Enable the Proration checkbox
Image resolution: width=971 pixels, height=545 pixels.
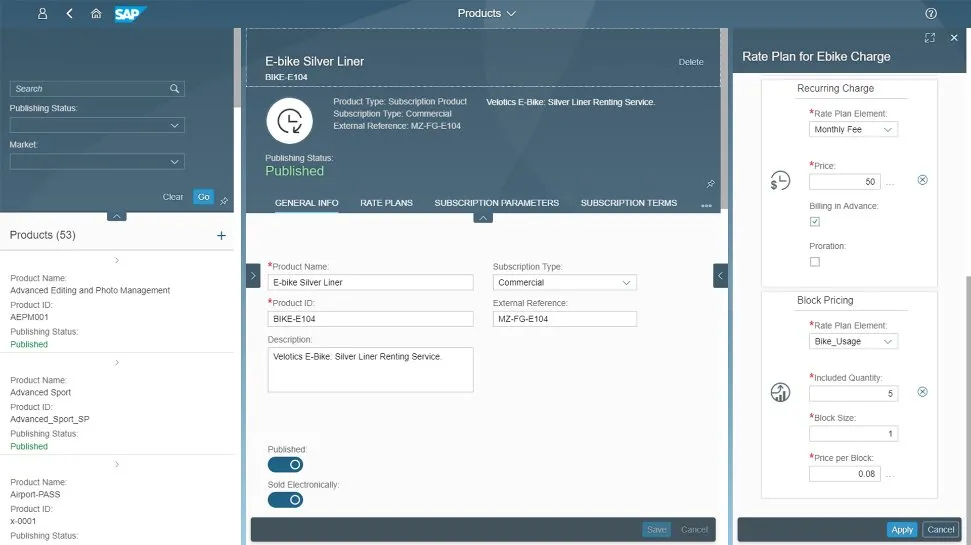pos(815,262)
